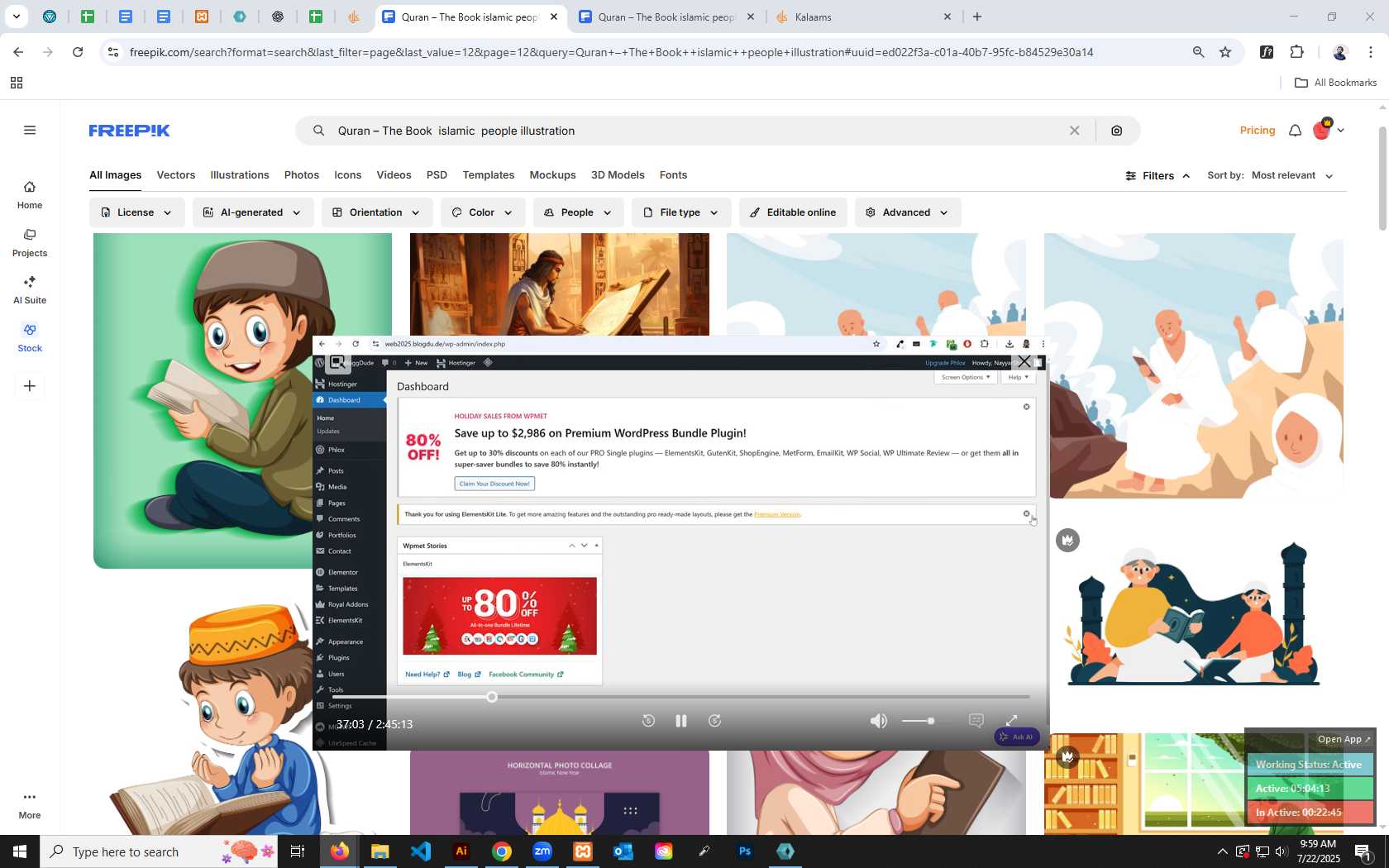This screenshot has width=1389, height=868.
Task: Select Stock in the sidebar
Action: [30, 338]
